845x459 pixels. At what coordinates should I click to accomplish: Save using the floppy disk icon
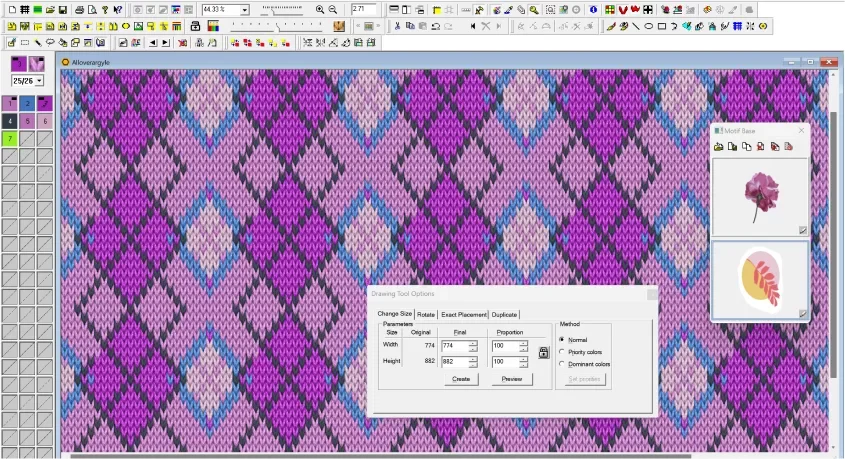(x=63, y=10)
